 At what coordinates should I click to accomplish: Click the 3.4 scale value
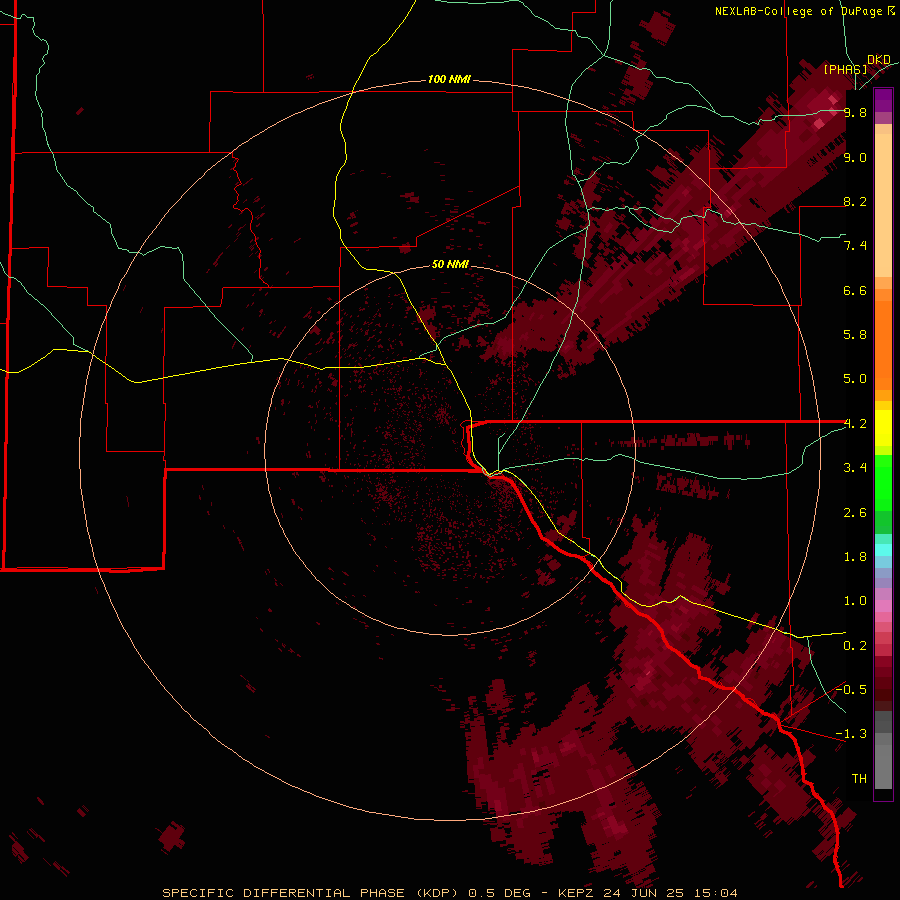tap(855, 468)
